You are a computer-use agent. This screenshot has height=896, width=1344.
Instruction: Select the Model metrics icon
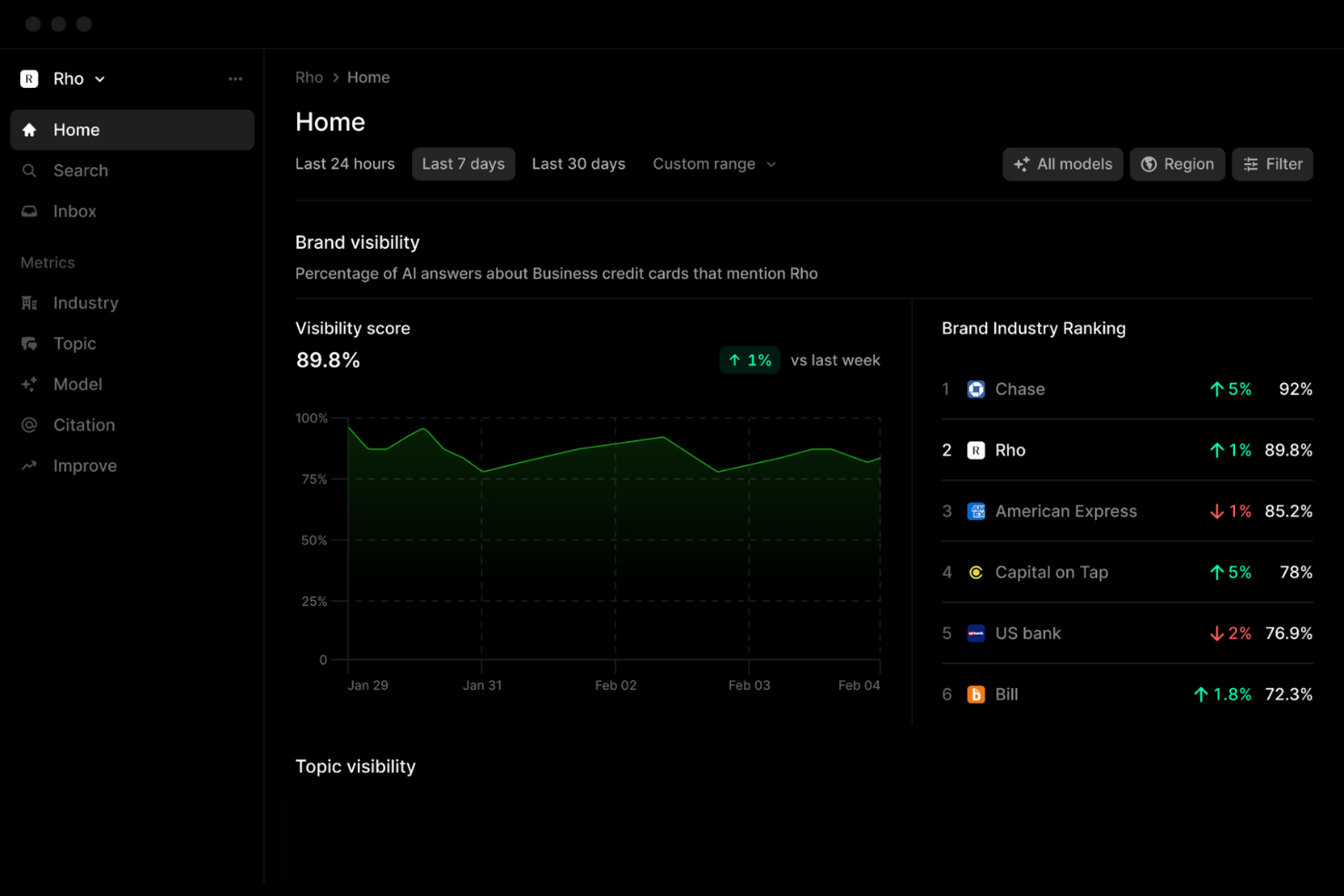tap(28, 384)
